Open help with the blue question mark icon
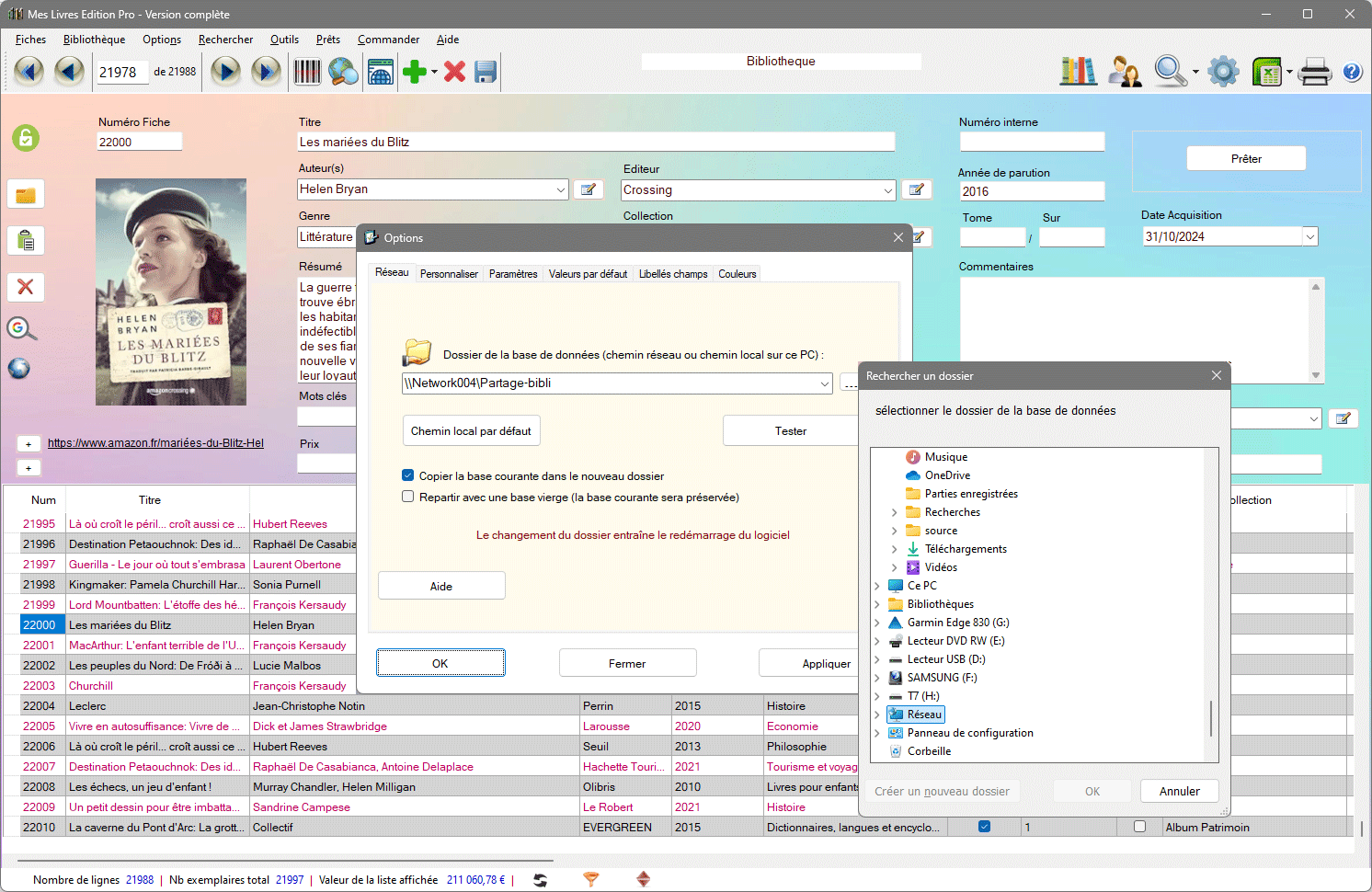 click(1352, 72)
